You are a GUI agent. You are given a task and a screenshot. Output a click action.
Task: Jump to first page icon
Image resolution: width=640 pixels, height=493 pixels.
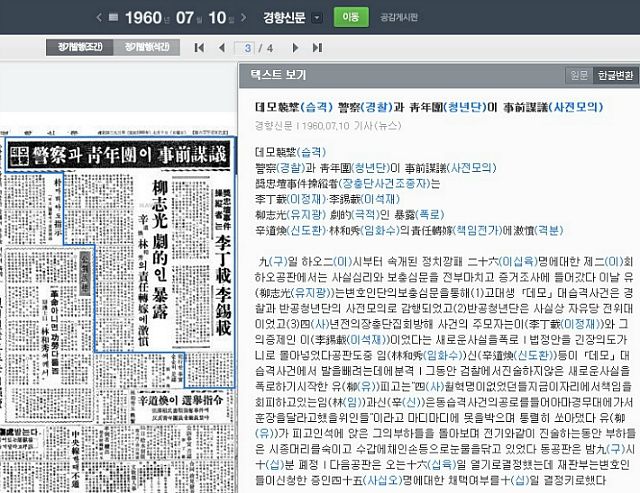(x=199, y=48)
